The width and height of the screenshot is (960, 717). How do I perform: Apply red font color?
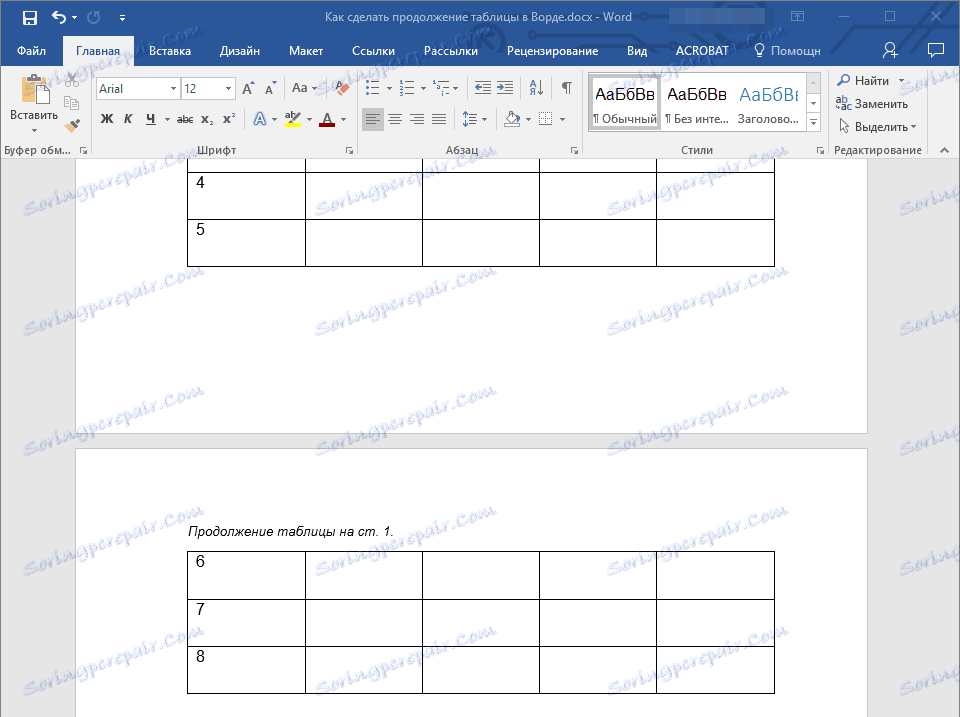pyautogui.click(x=327, y=119)
